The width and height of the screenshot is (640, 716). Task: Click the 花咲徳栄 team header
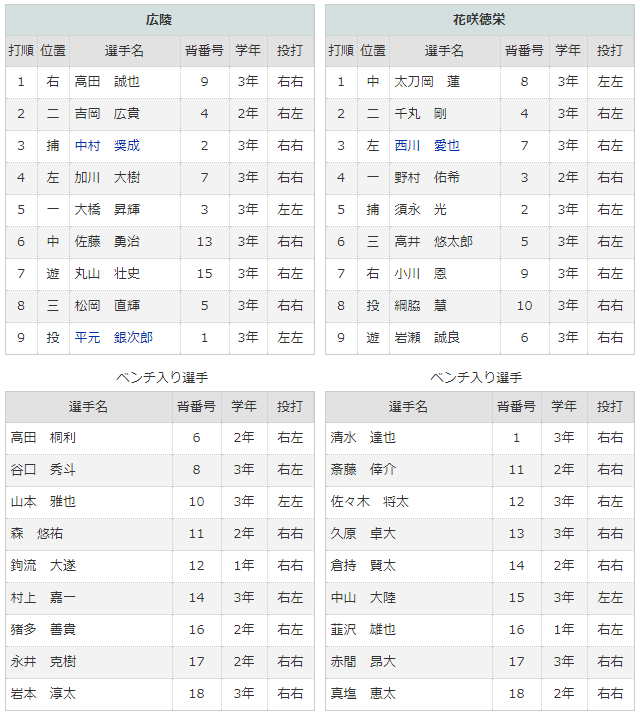[479, 20]
